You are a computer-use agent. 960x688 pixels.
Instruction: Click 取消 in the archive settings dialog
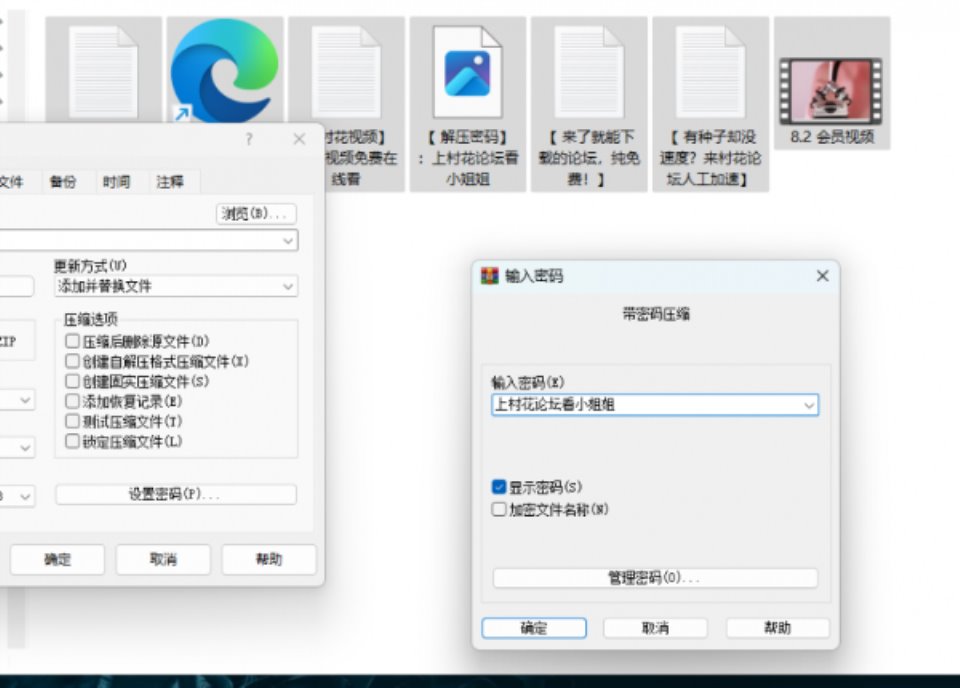163,559
